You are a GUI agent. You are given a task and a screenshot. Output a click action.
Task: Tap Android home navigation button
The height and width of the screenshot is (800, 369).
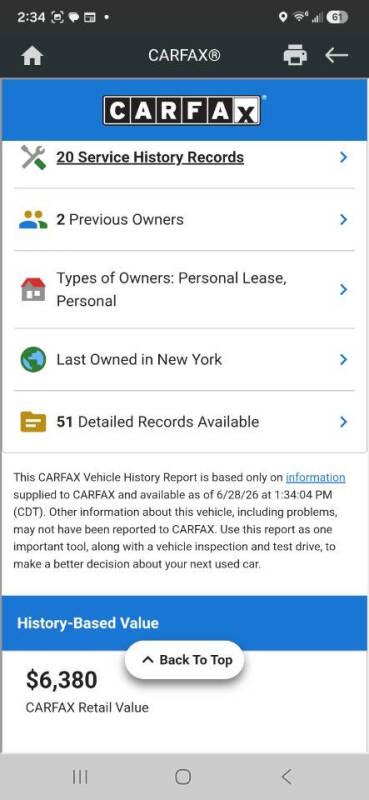183,777
